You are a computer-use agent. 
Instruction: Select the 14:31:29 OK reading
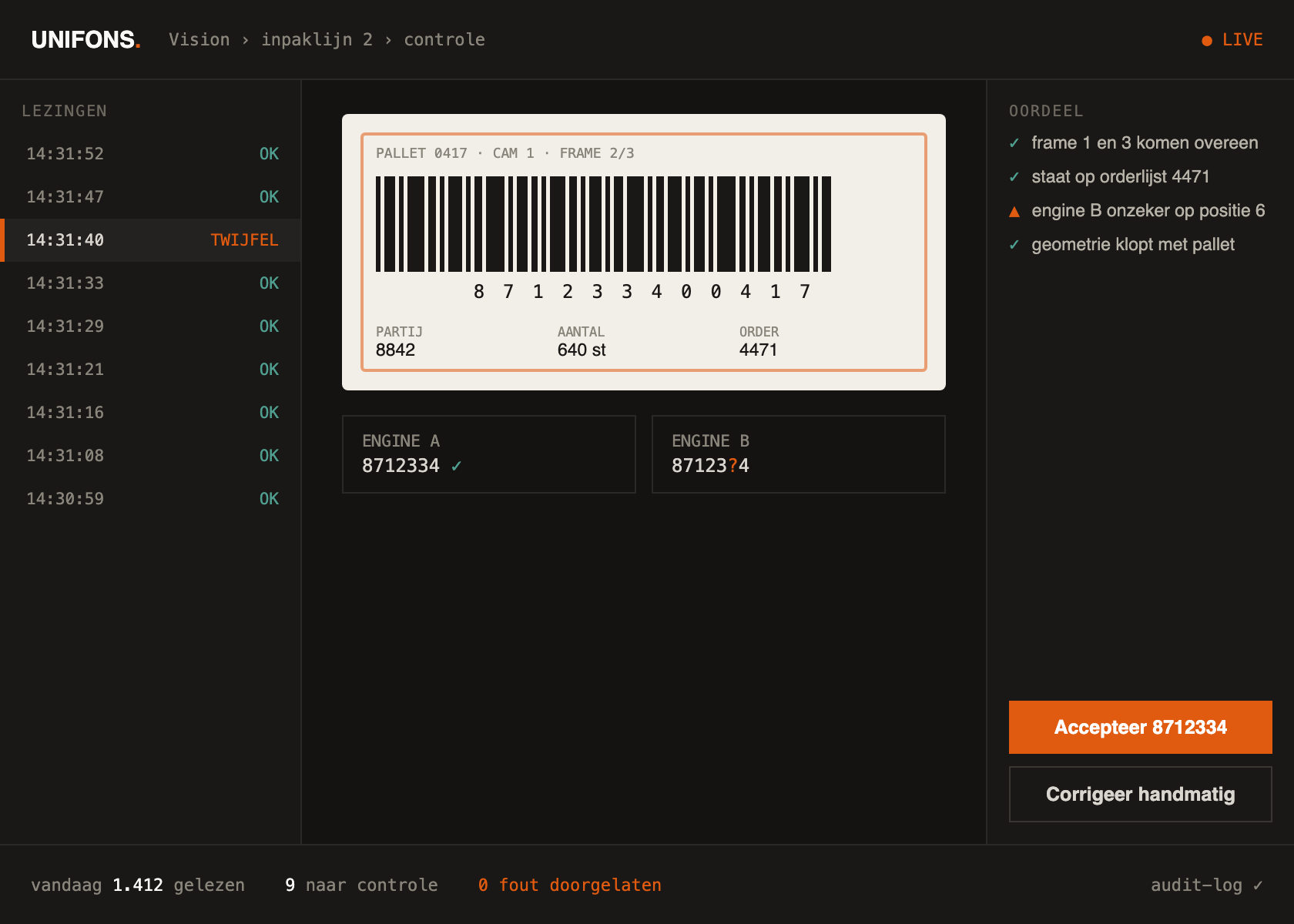(x=152, y=326)
